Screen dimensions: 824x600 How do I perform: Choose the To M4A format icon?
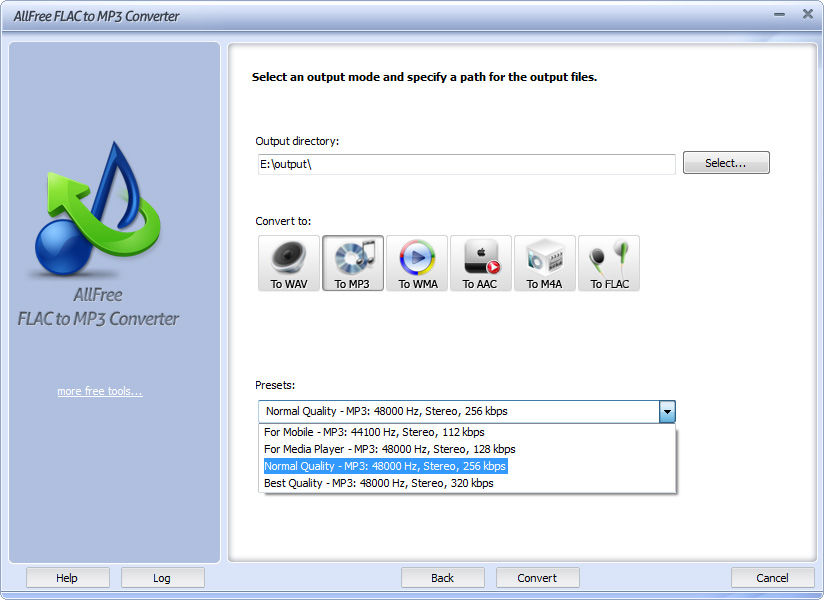tap(545, 263)
